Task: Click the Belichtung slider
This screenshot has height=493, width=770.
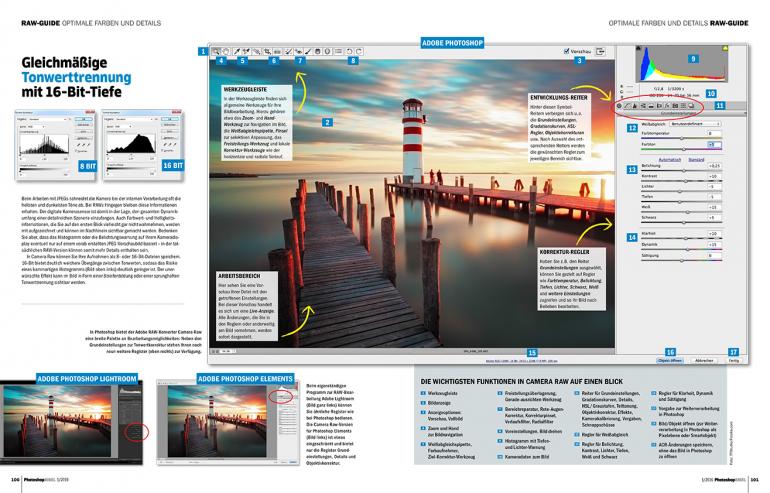Action: (682, 170)
